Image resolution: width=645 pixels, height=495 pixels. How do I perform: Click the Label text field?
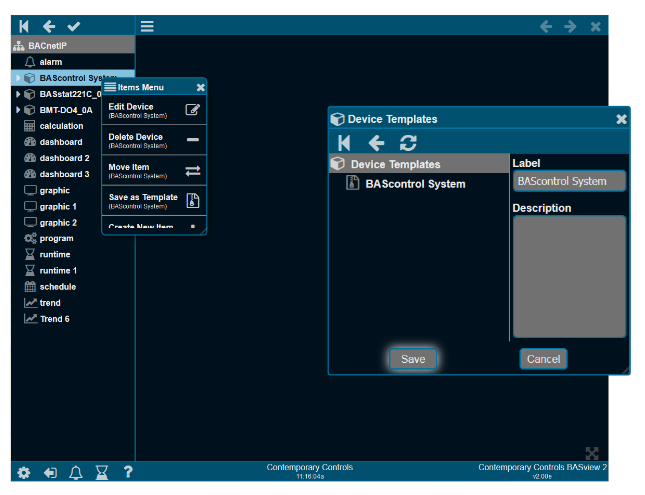point(568,181)
